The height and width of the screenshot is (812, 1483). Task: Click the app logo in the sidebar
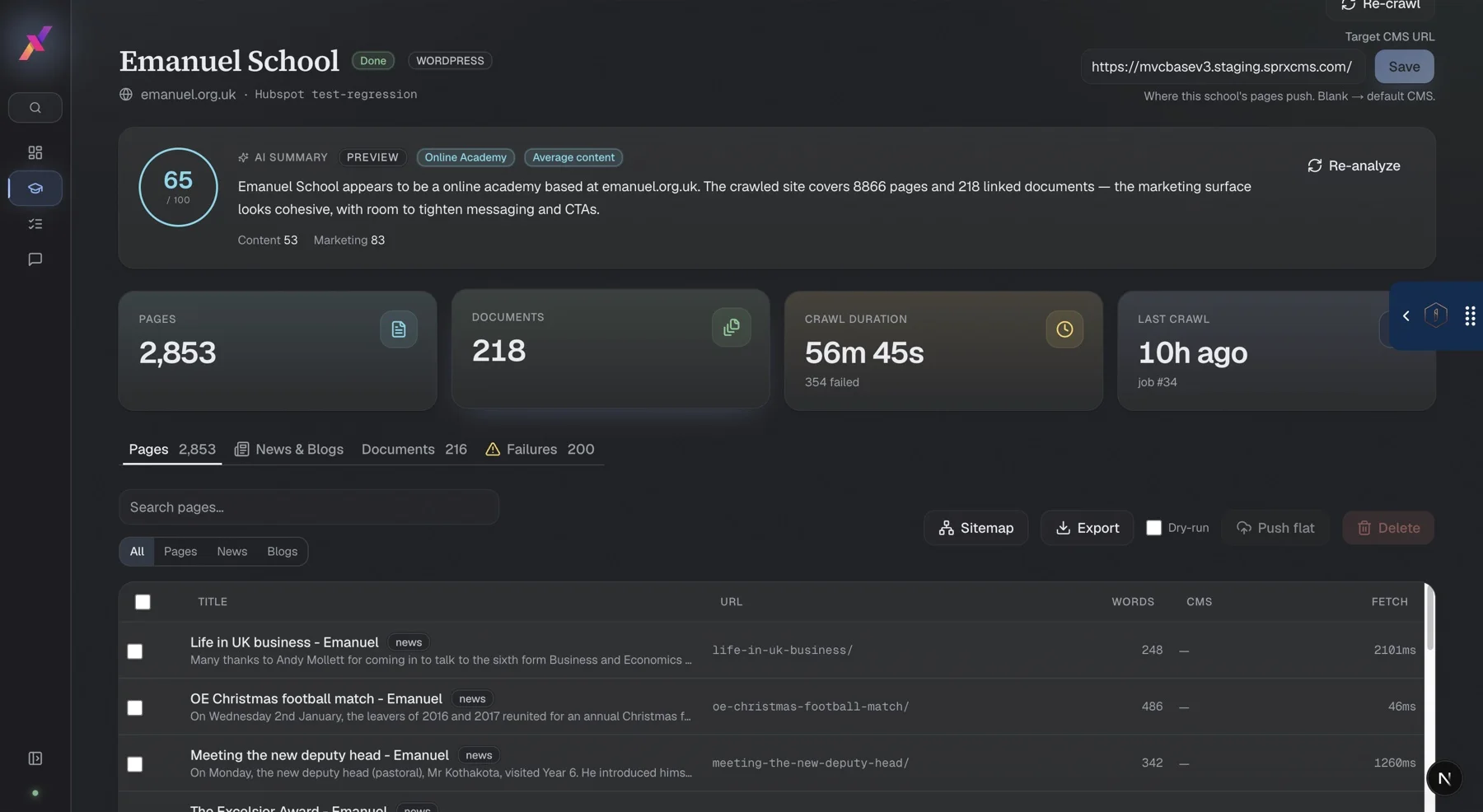click(35, 43)
